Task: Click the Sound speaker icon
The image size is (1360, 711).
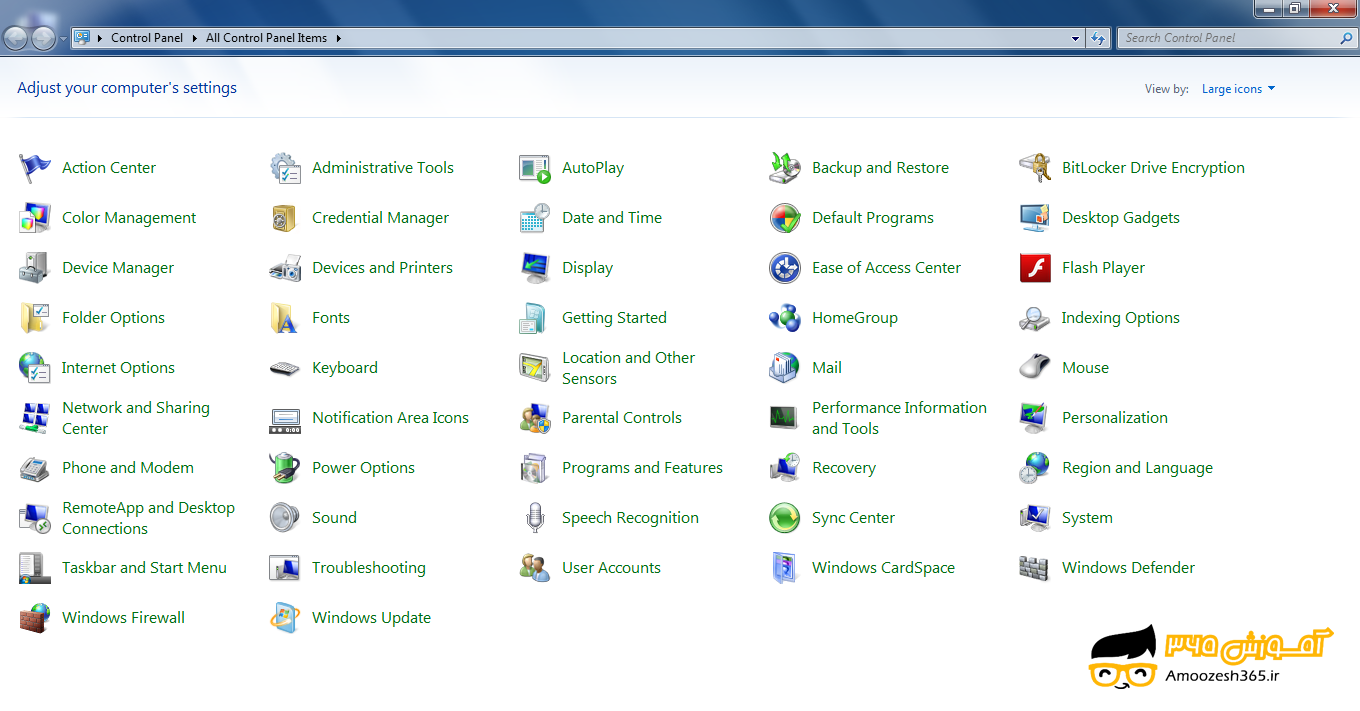Action: pos(285,518)
